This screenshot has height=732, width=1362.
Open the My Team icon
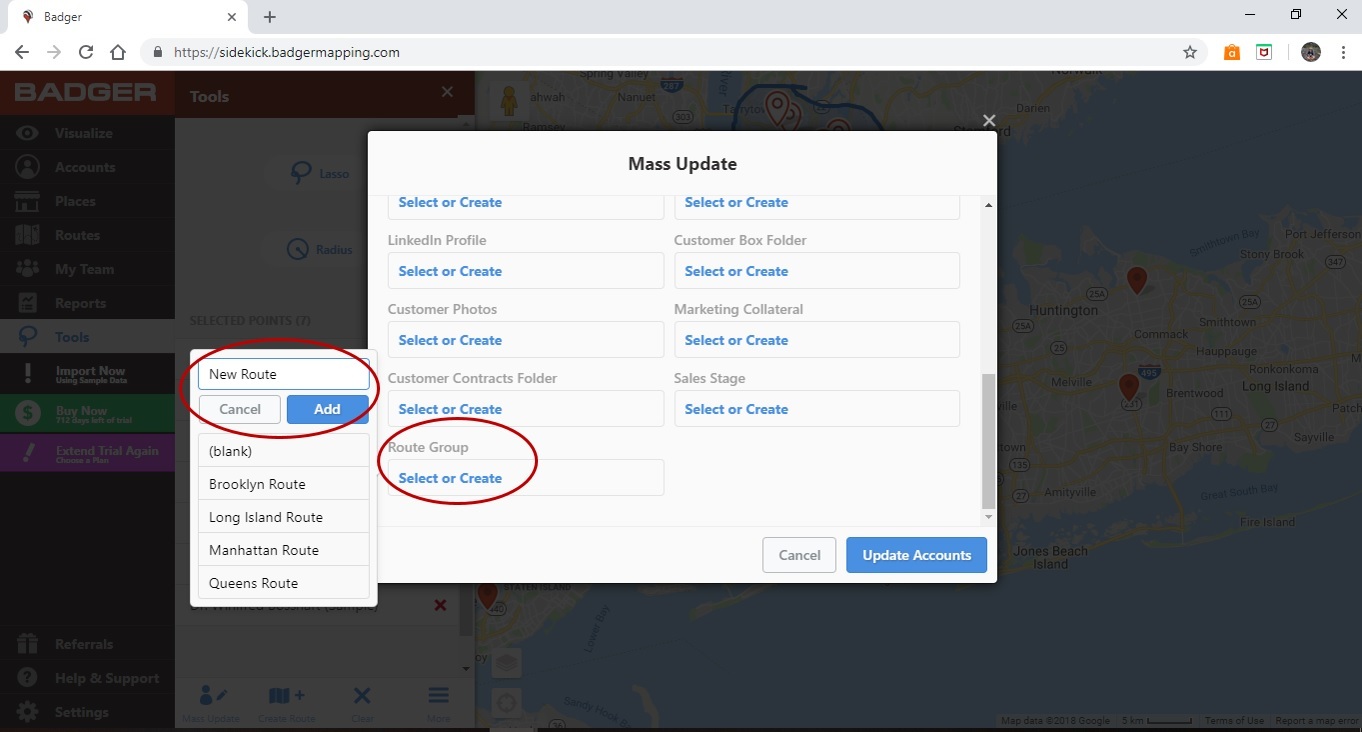(x=28, y=269)
